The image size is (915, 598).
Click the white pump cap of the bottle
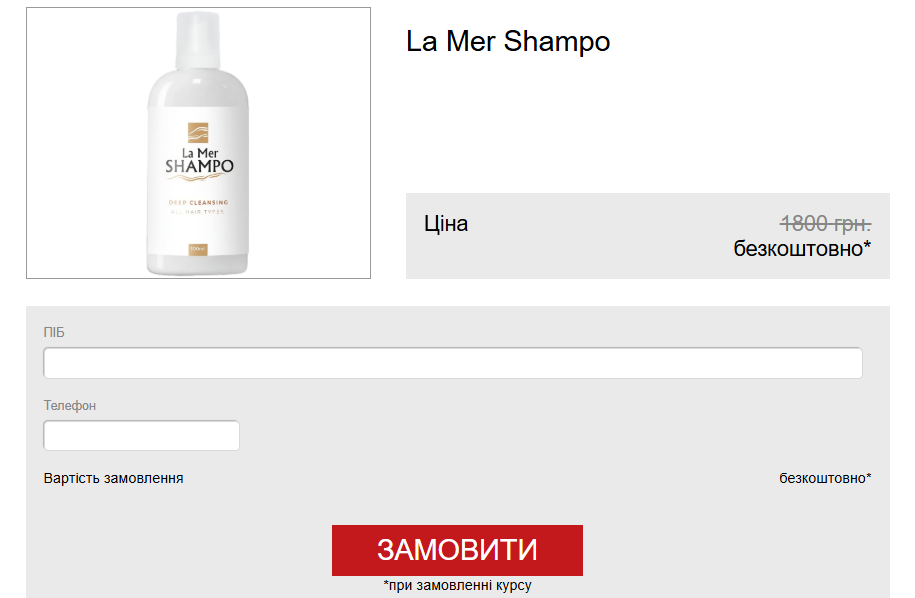coord(198,41)
